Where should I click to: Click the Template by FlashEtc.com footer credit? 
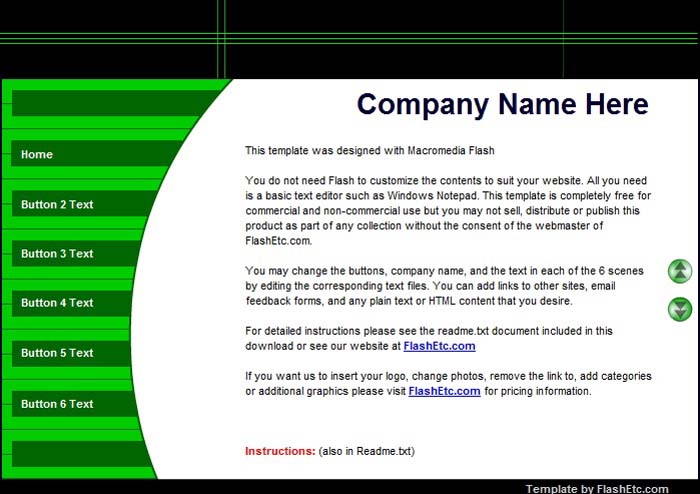click(597, 488)
